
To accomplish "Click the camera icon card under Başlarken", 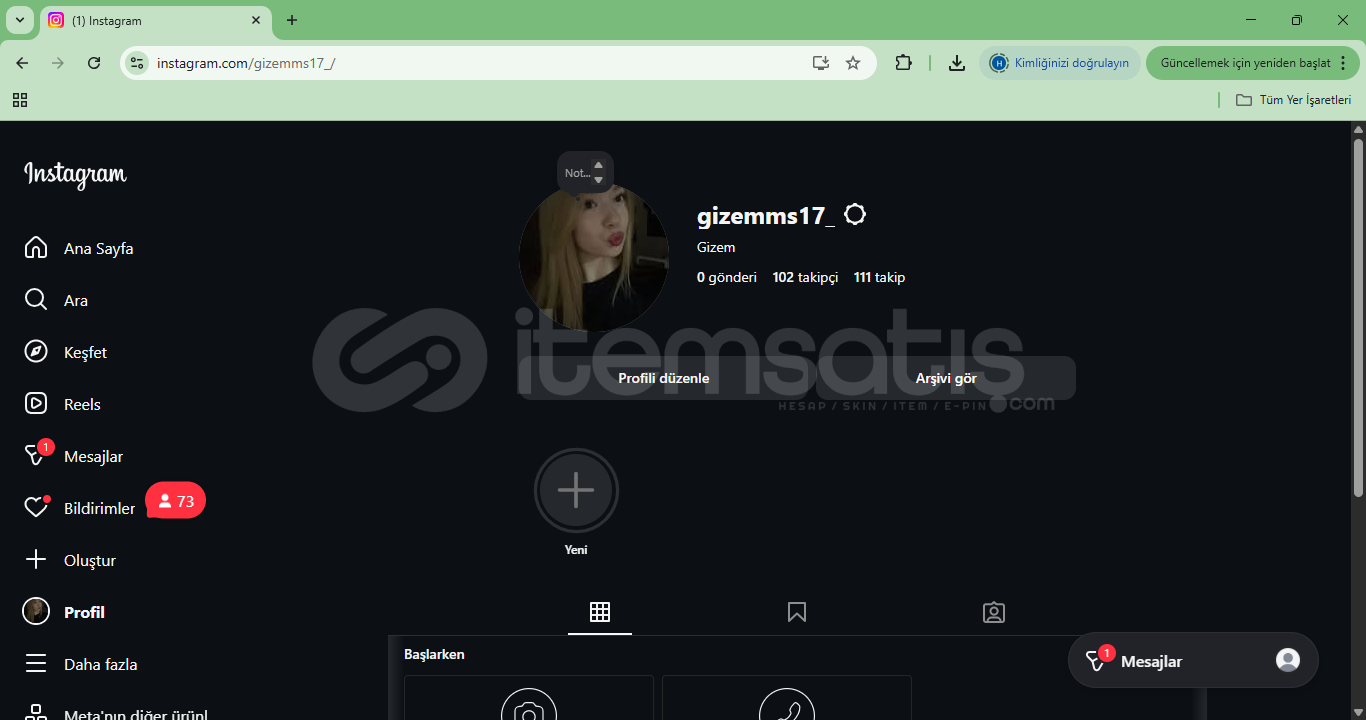I will 529,698.
